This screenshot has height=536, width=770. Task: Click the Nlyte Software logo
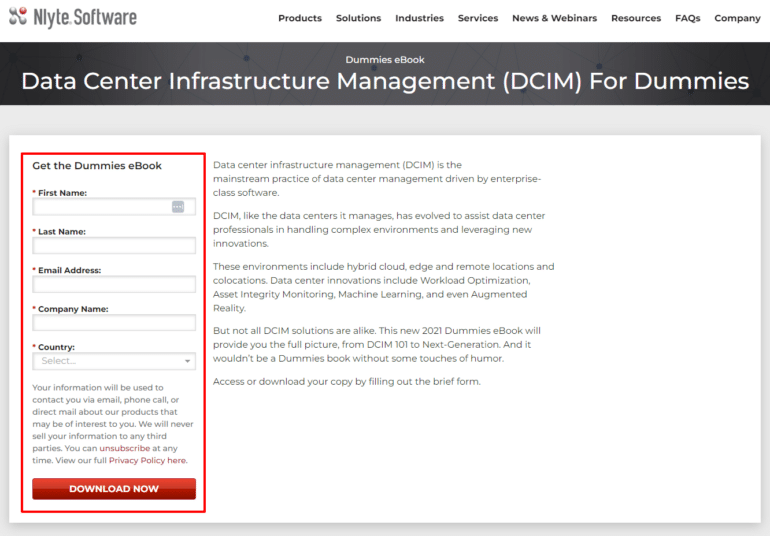pyautogui.click(x=72, y=17)
